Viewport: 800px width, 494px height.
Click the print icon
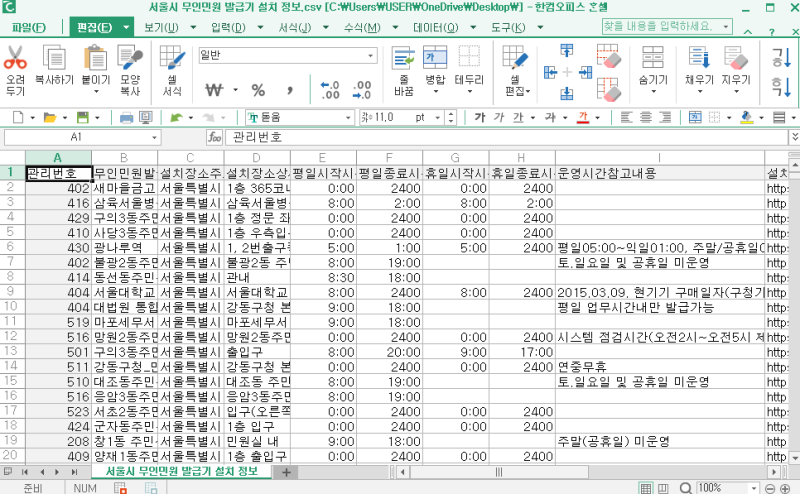[126, 118]
